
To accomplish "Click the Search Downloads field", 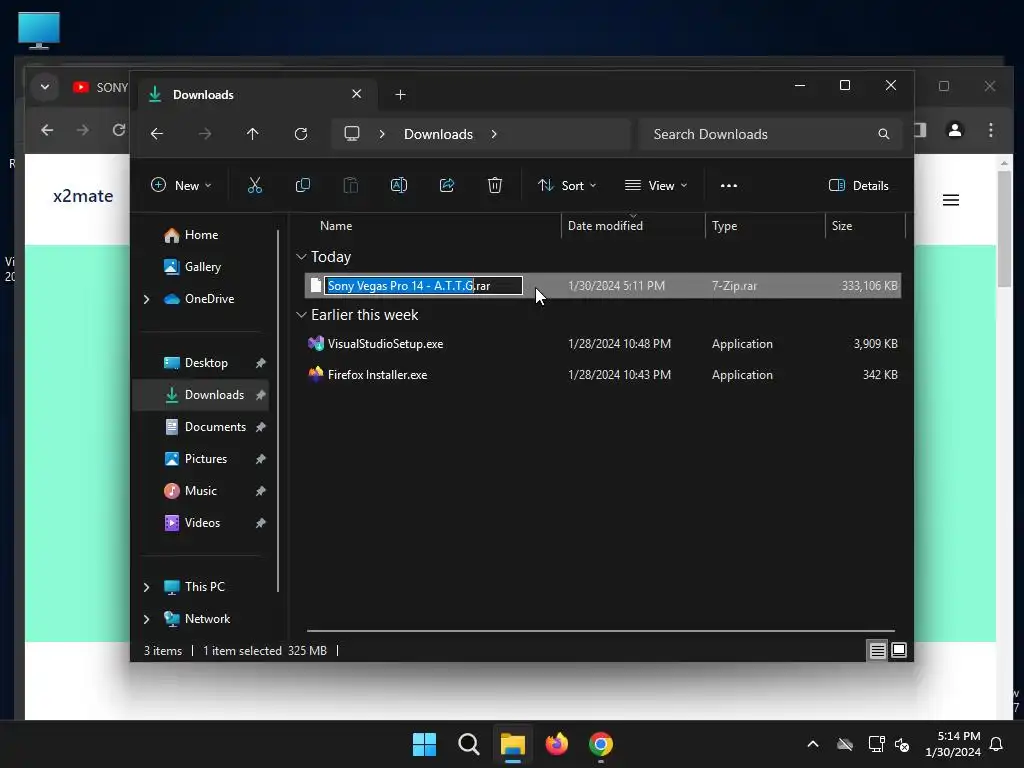I will pos(771,134).
